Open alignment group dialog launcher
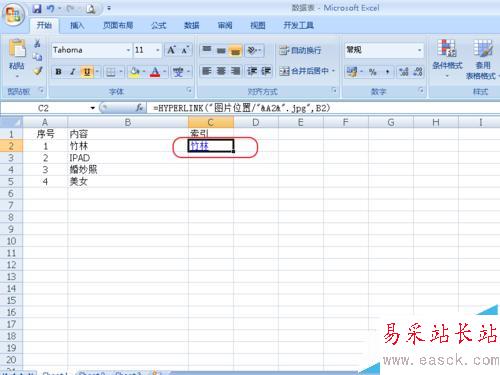This screenshot has width=500, height=375. click(x=334, y=90)
